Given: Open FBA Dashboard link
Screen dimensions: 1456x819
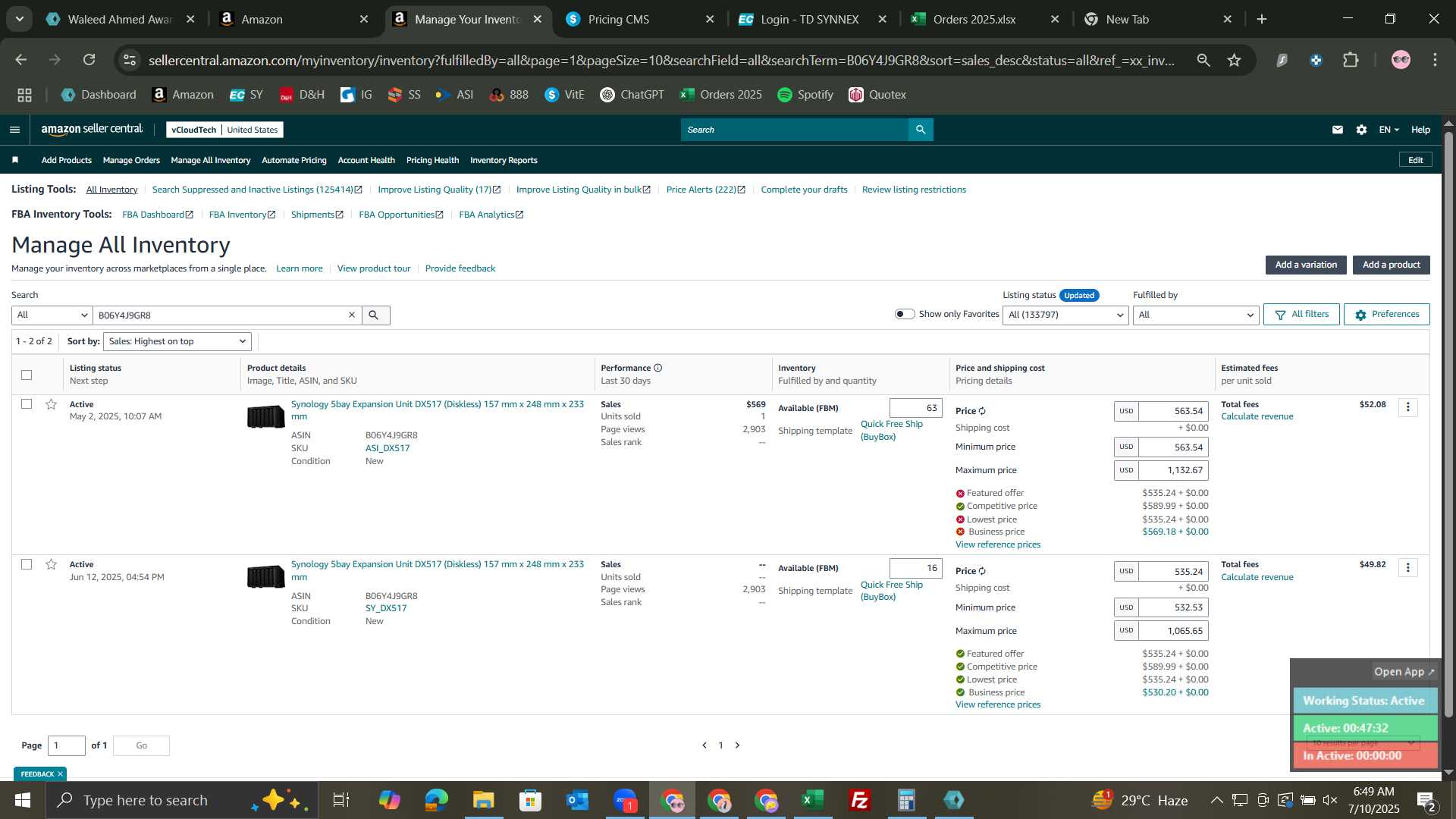Looking at the screenshot, I should (x=158, y=215).
